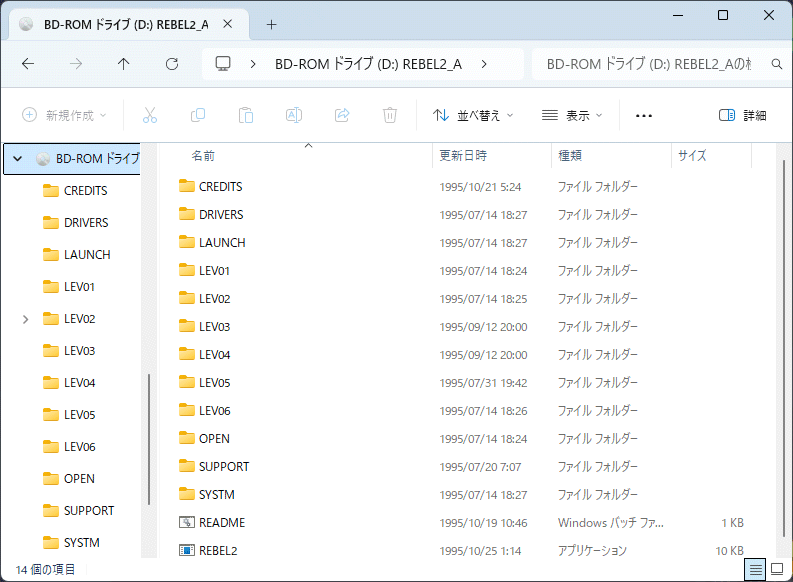Click the Rename icon in toolbar
The width and height of the screenshot is (793, 582).
(x=294, y=115)
